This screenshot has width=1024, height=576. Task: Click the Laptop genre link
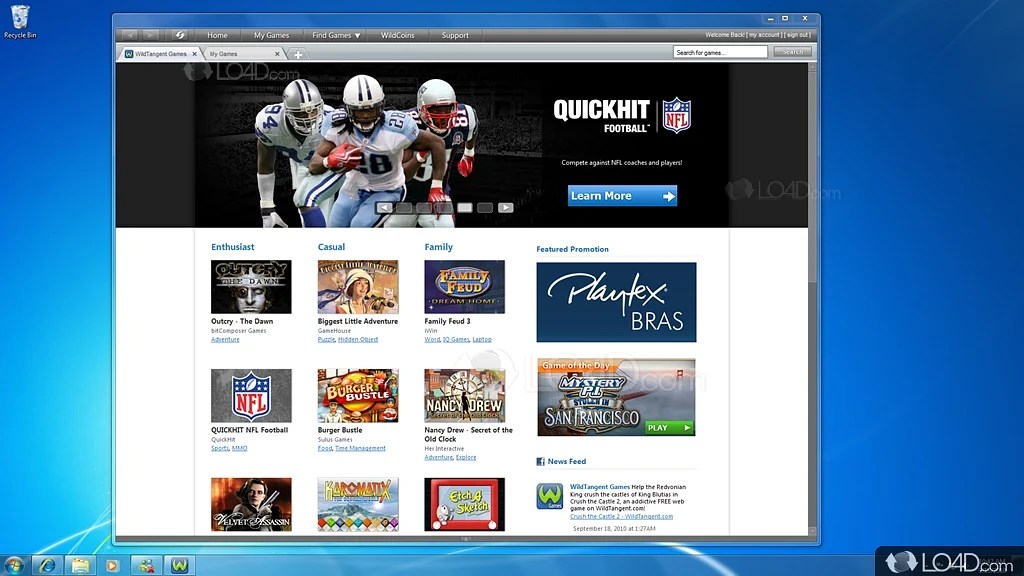(x=482, y=340)
